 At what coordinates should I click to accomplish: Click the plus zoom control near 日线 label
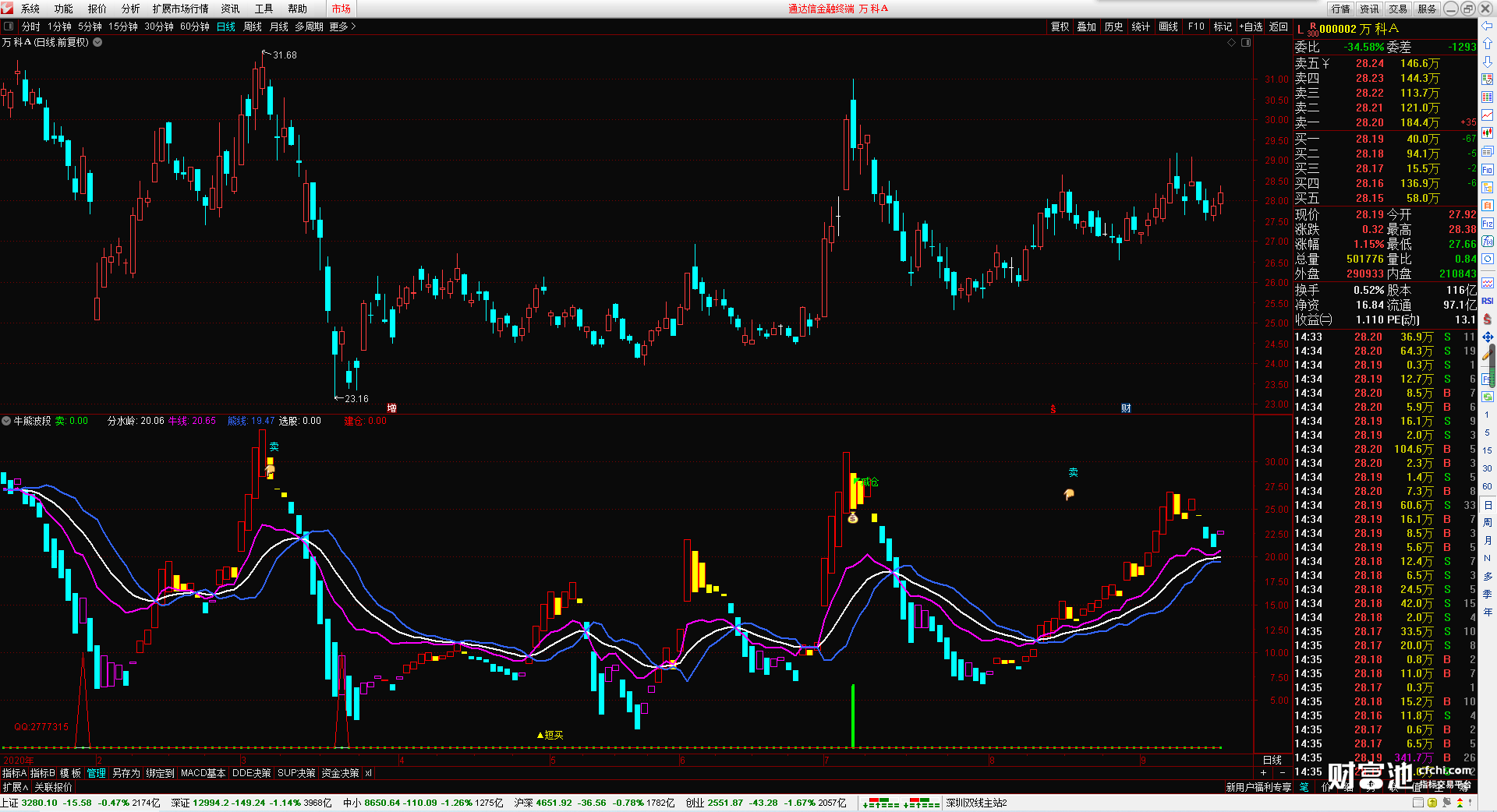(1263, 772)
